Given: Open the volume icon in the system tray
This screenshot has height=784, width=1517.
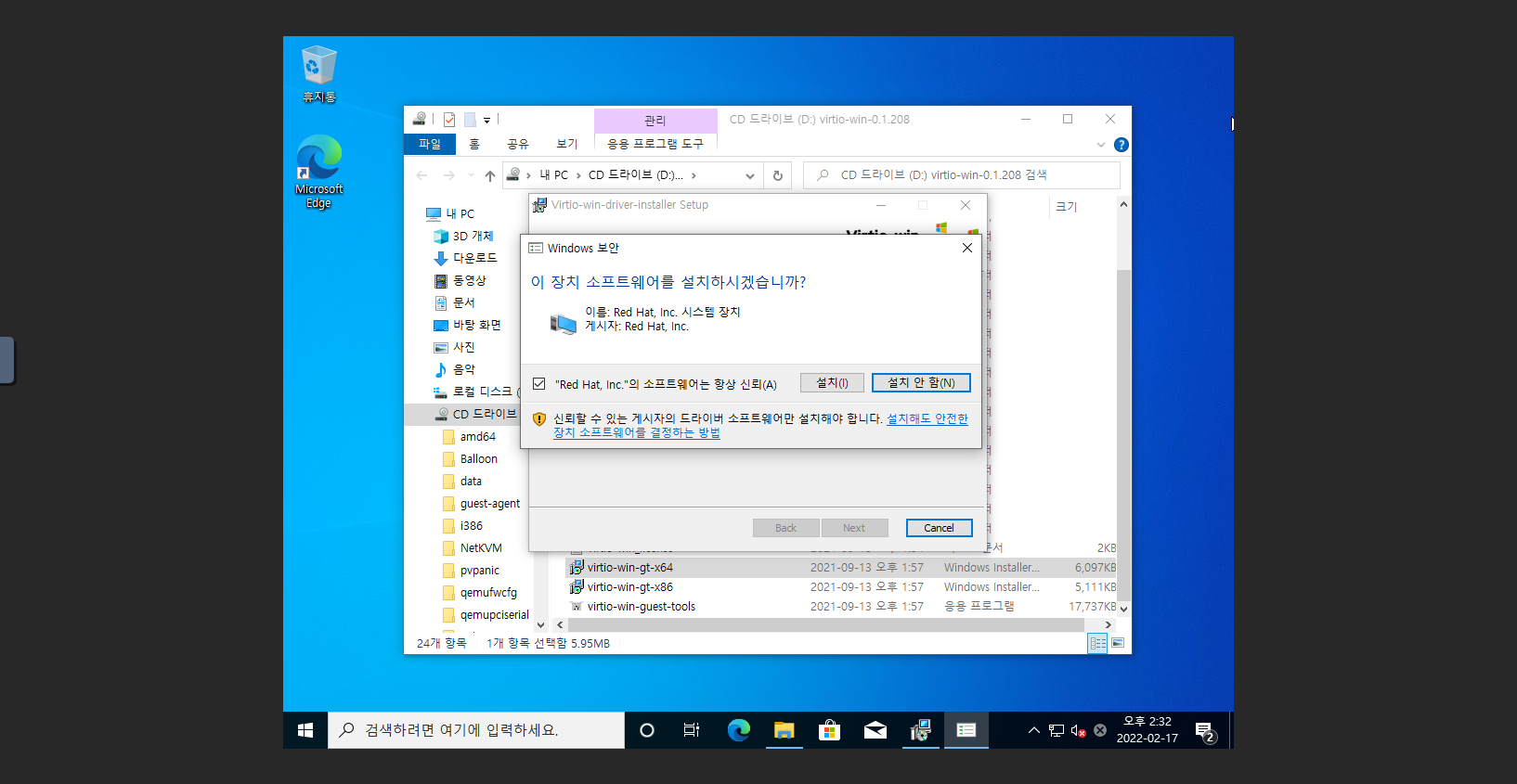Looking at the screenshot, I should [x=1078, y=731].
